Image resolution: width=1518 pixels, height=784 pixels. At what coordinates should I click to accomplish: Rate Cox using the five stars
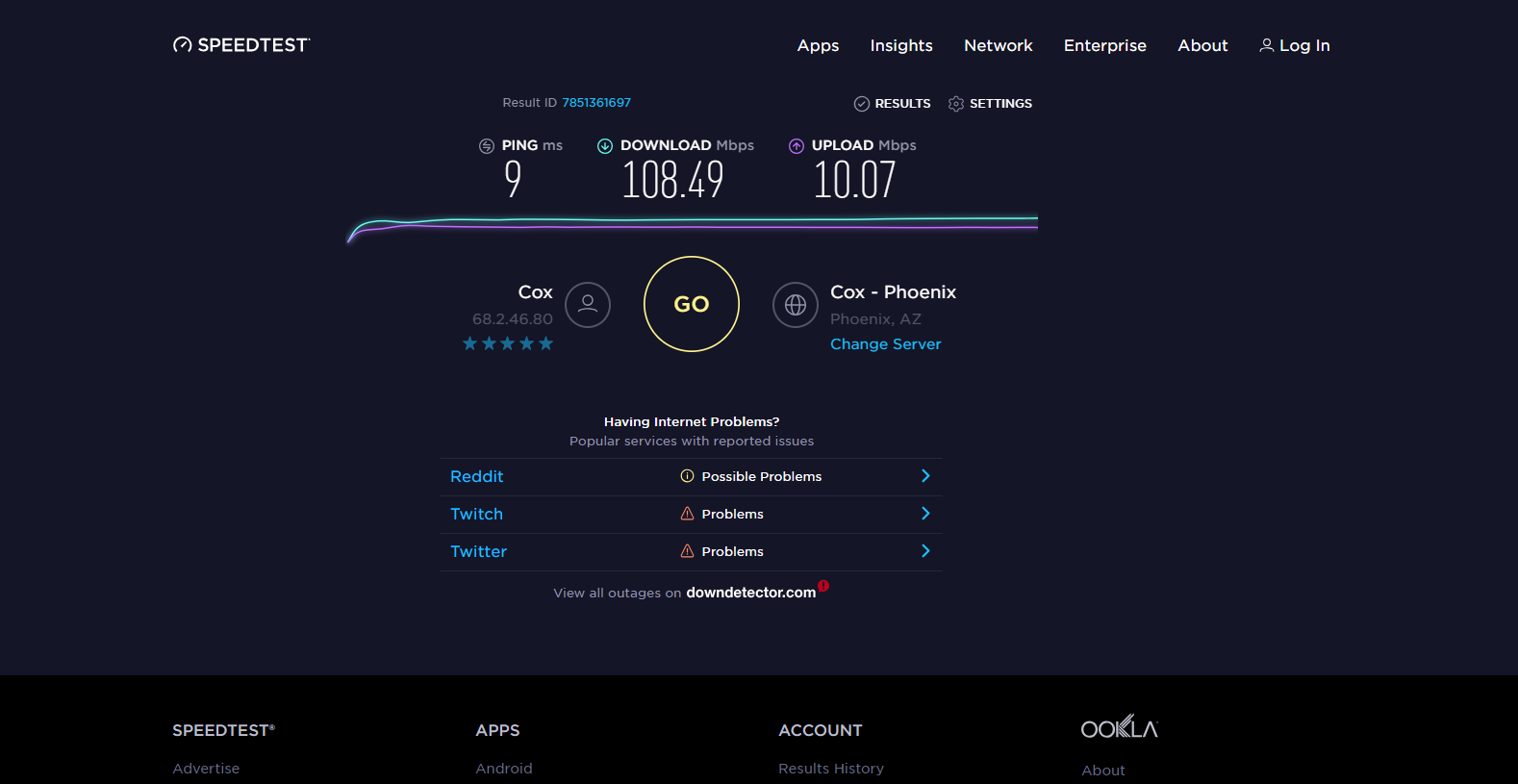point(508,343)
